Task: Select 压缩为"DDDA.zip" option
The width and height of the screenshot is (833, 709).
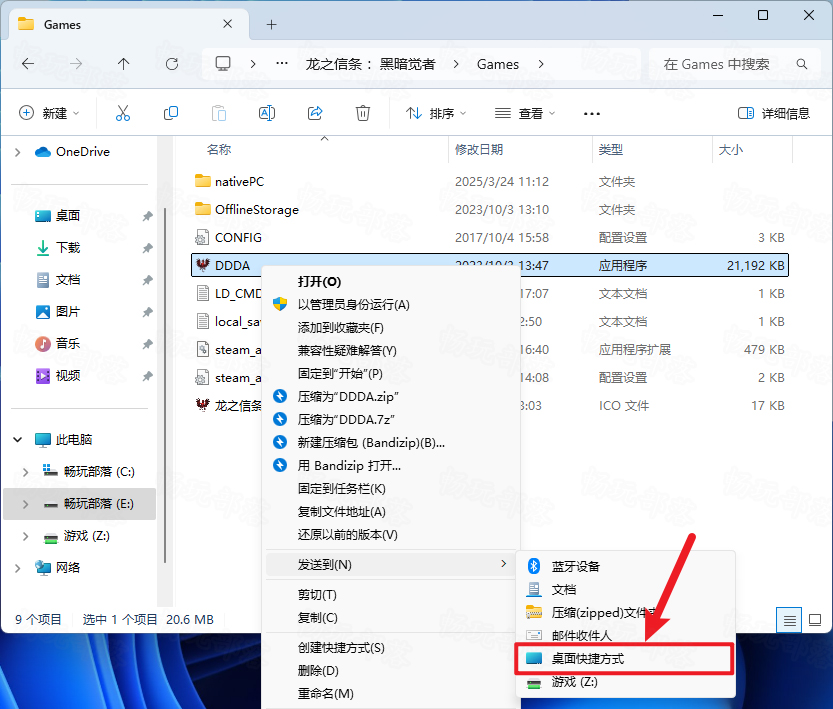Action: pos(390,396)
